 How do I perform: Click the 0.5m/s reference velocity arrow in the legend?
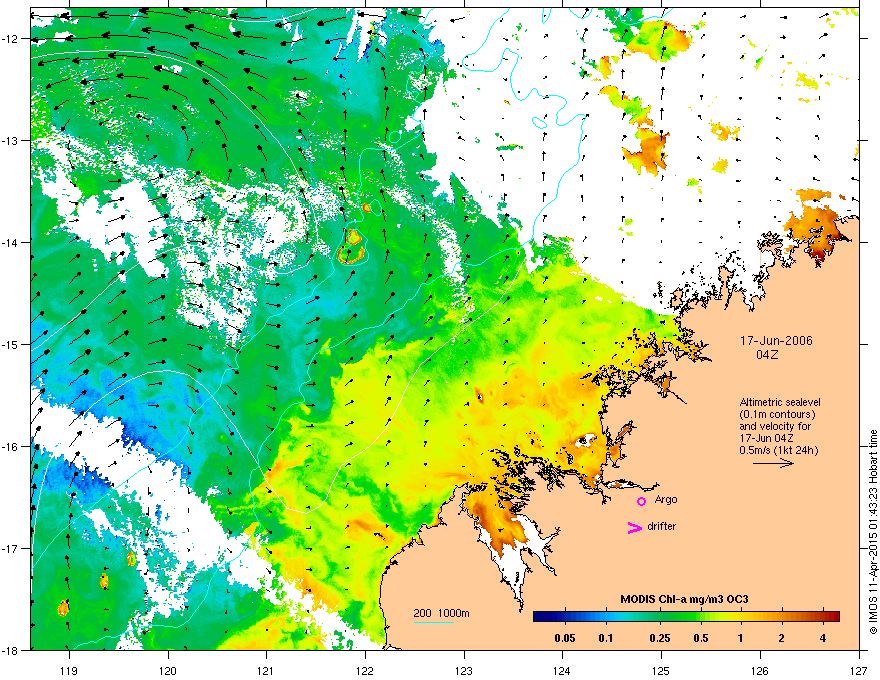(x=773, y=463)
